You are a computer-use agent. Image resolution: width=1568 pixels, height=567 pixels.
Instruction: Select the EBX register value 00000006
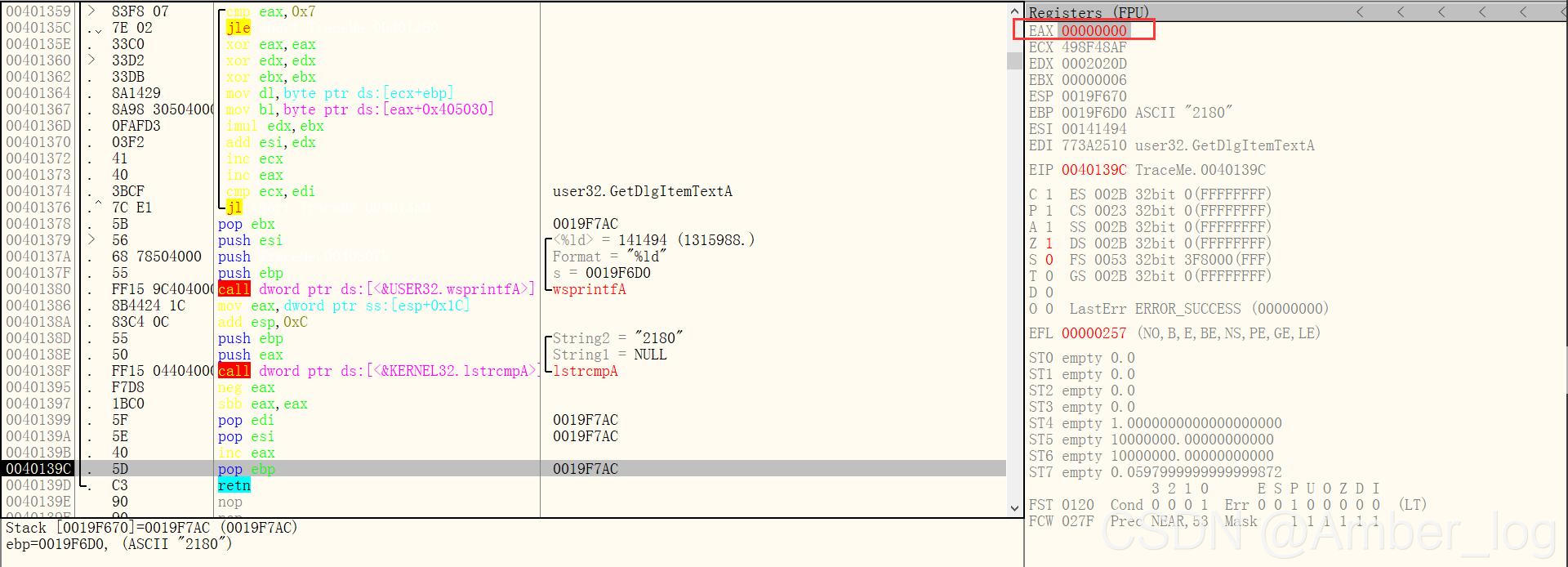[x=1094, y=80]
